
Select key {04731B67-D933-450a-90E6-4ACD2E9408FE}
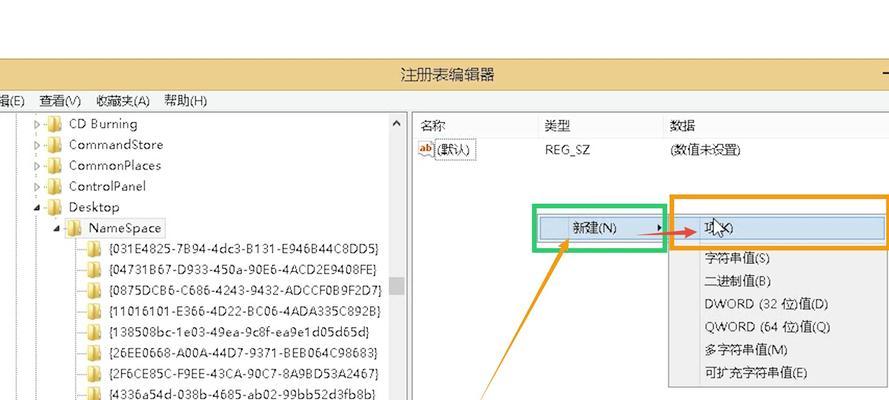242,270
